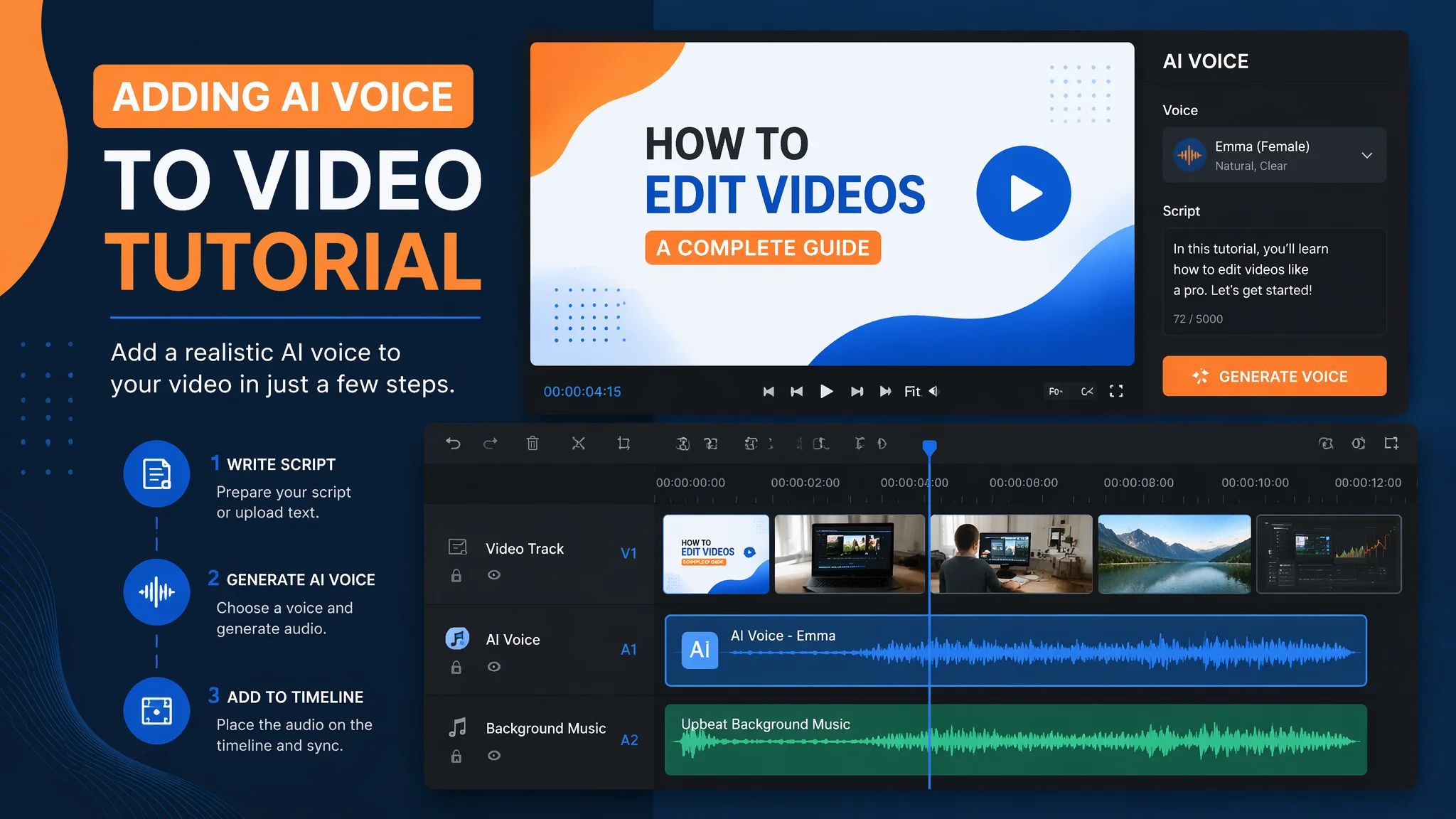The width and height of the screenshot is (1456, 819).
Task: Delete the selected clip with trash icon
Action: [x=532, y=444]
